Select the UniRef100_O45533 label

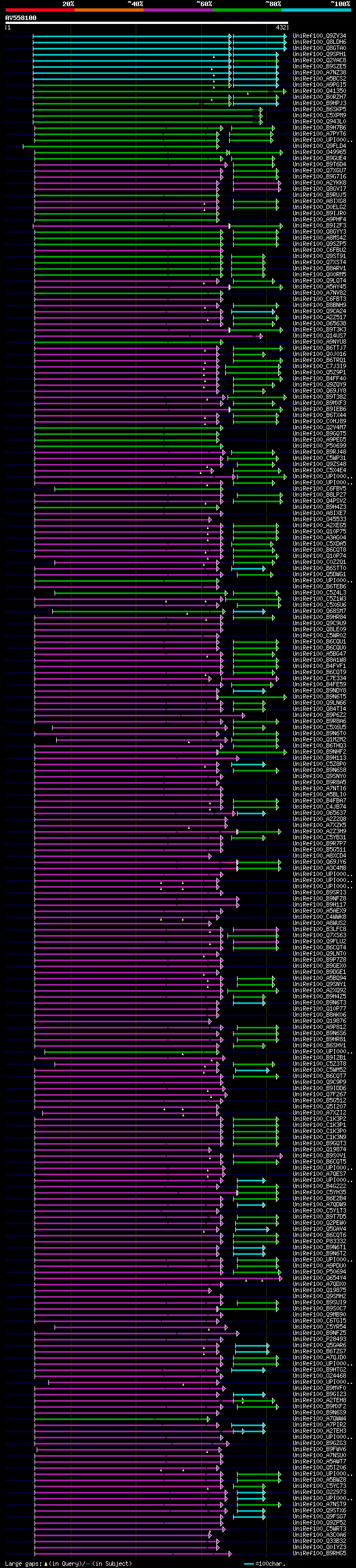(319, 519)
